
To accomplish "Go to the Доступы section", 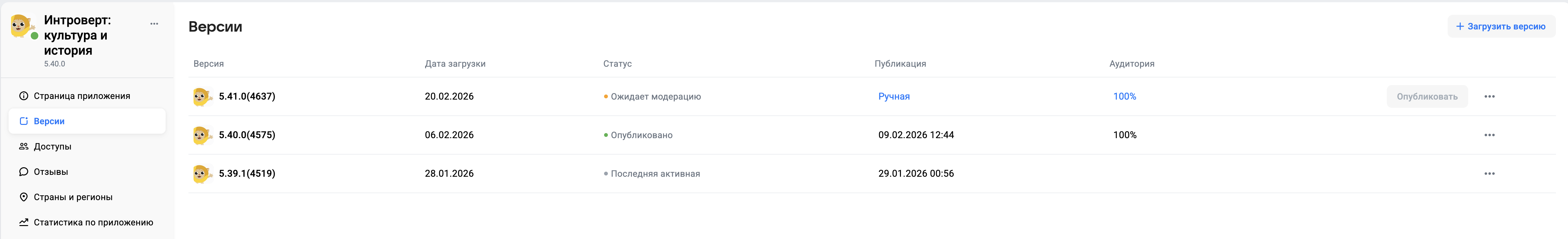I will coord(52,147).
